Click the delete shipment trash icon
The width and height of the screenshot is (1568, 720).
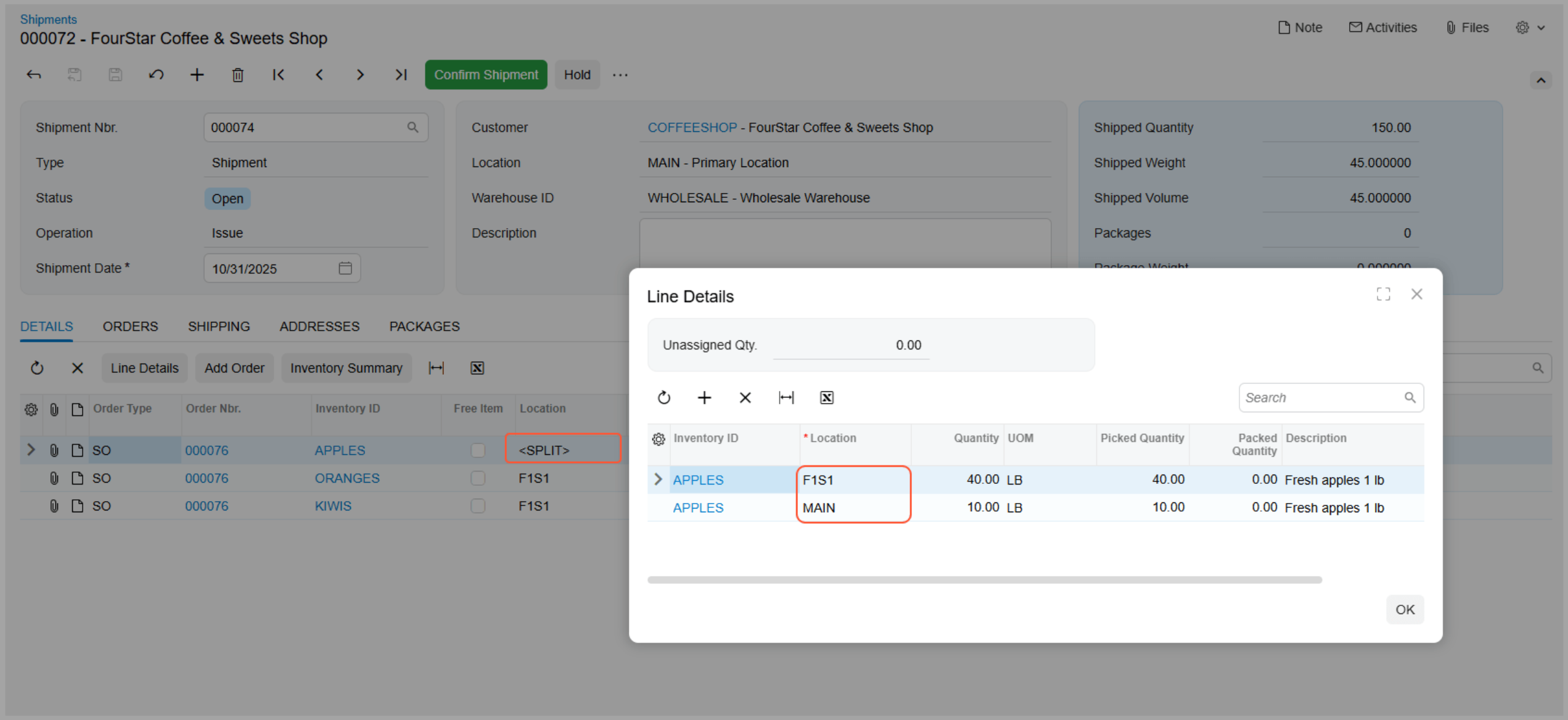pyautogui.click(x=237, y=75)
